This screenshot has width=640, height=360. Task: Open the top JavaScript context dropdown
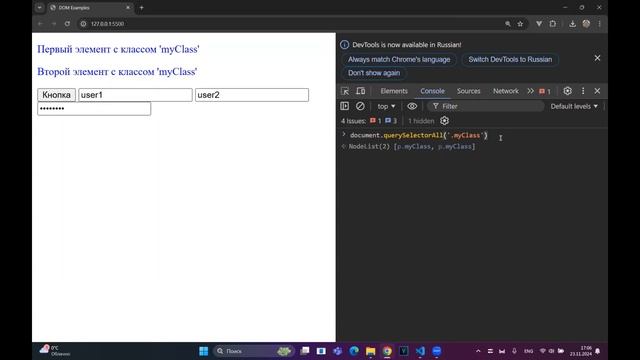pyautogui.click(x=386, y=106)
